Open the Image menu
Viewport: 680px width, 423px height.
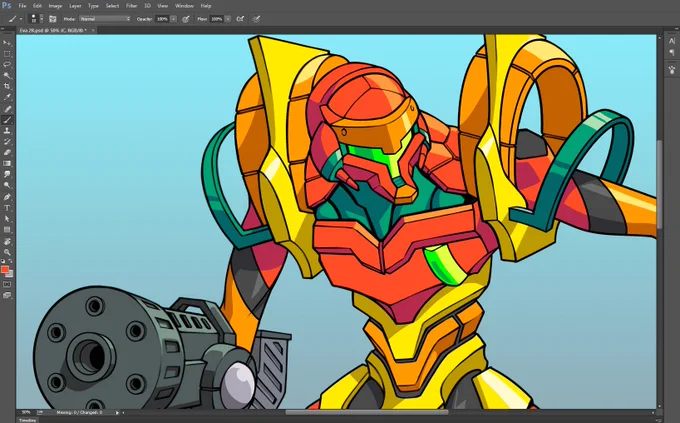pos(55,6)
